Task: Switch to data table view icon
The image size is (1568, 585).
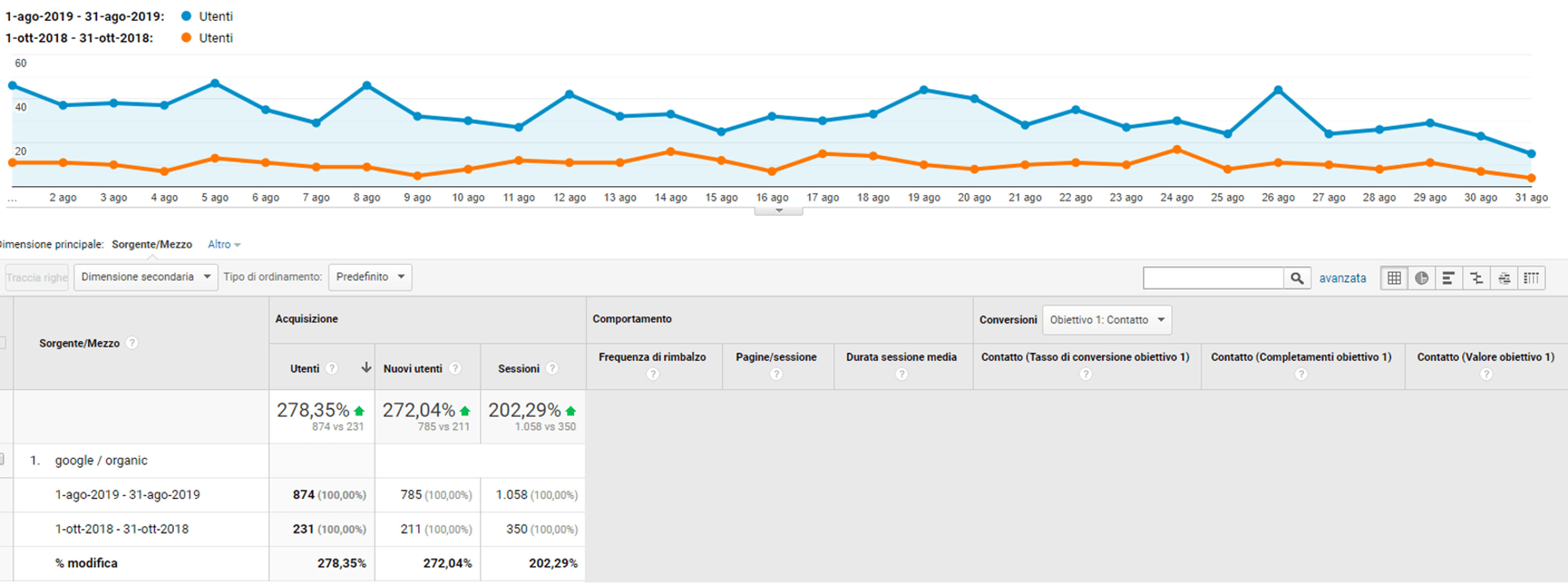Action: tap(1394, 278)
